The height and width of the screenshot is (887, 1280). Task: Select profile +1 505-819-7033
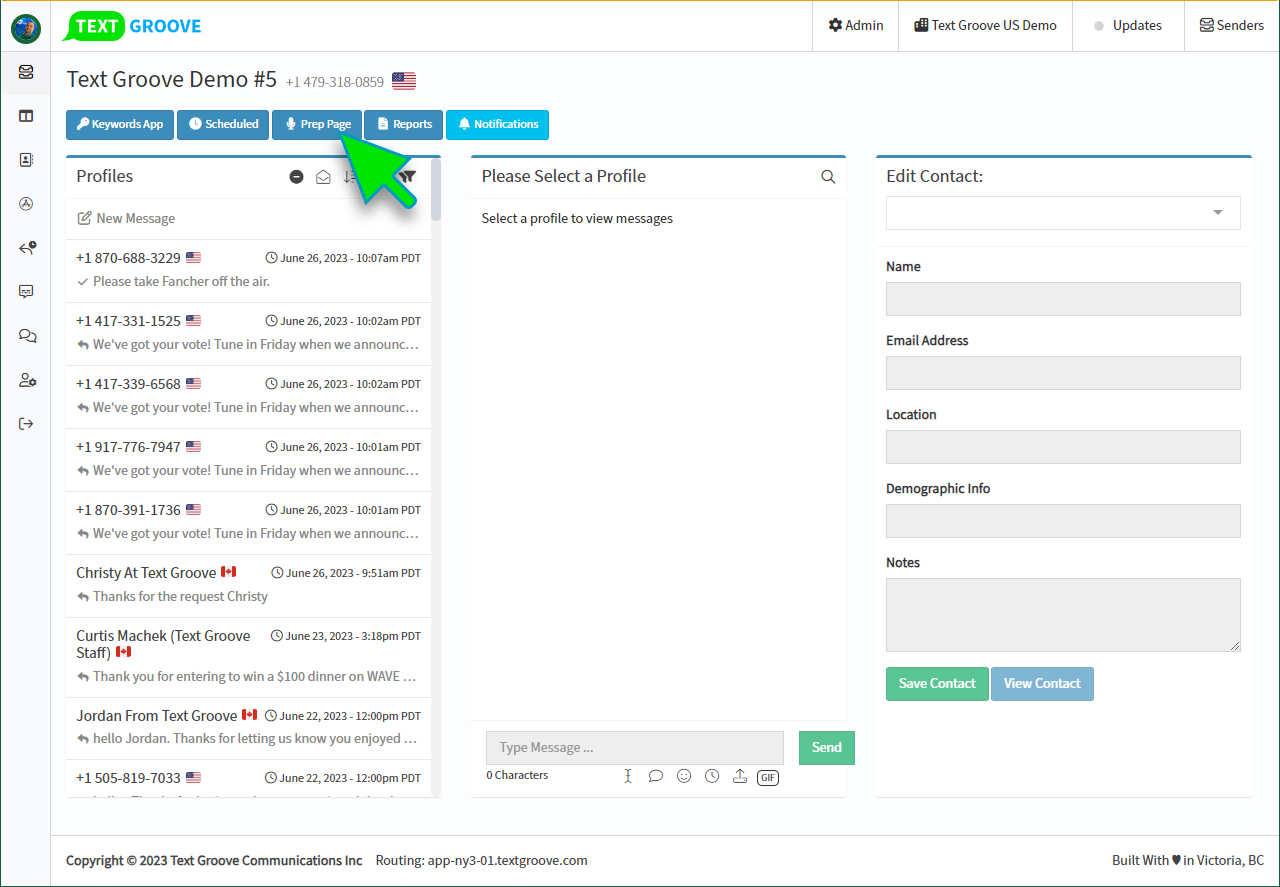pos(248,779)
